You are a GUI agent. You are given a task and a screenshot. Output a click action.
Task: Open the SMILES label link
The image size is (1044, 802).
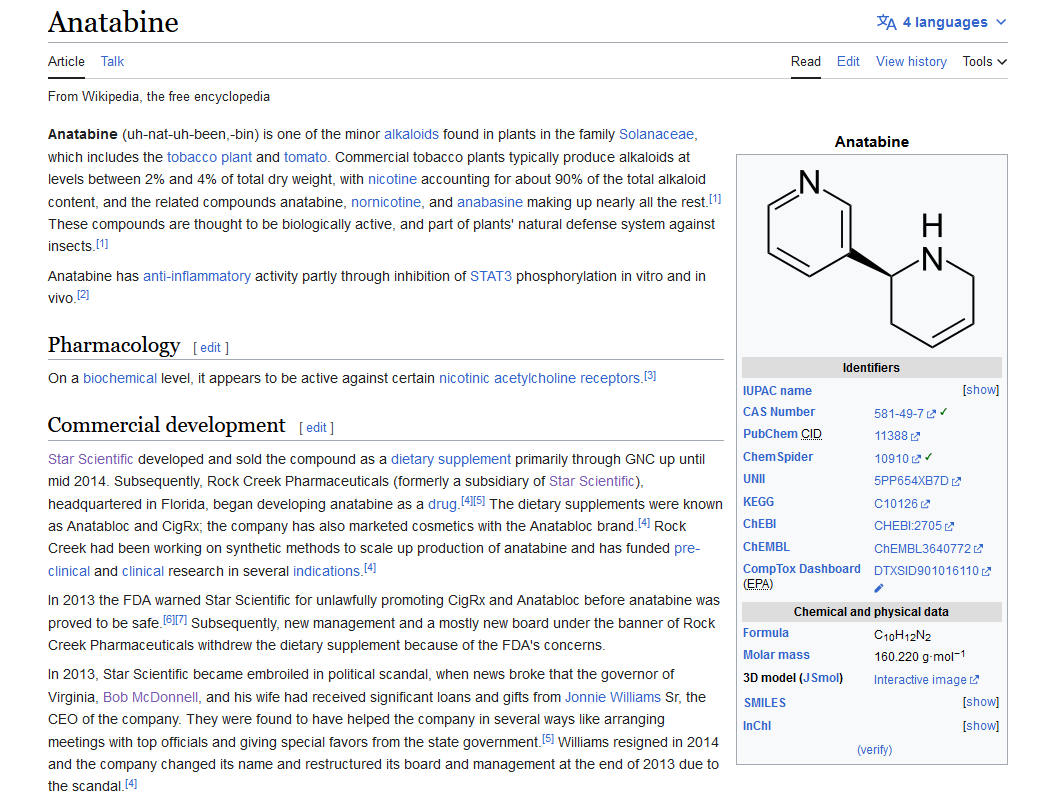(764, 703)
